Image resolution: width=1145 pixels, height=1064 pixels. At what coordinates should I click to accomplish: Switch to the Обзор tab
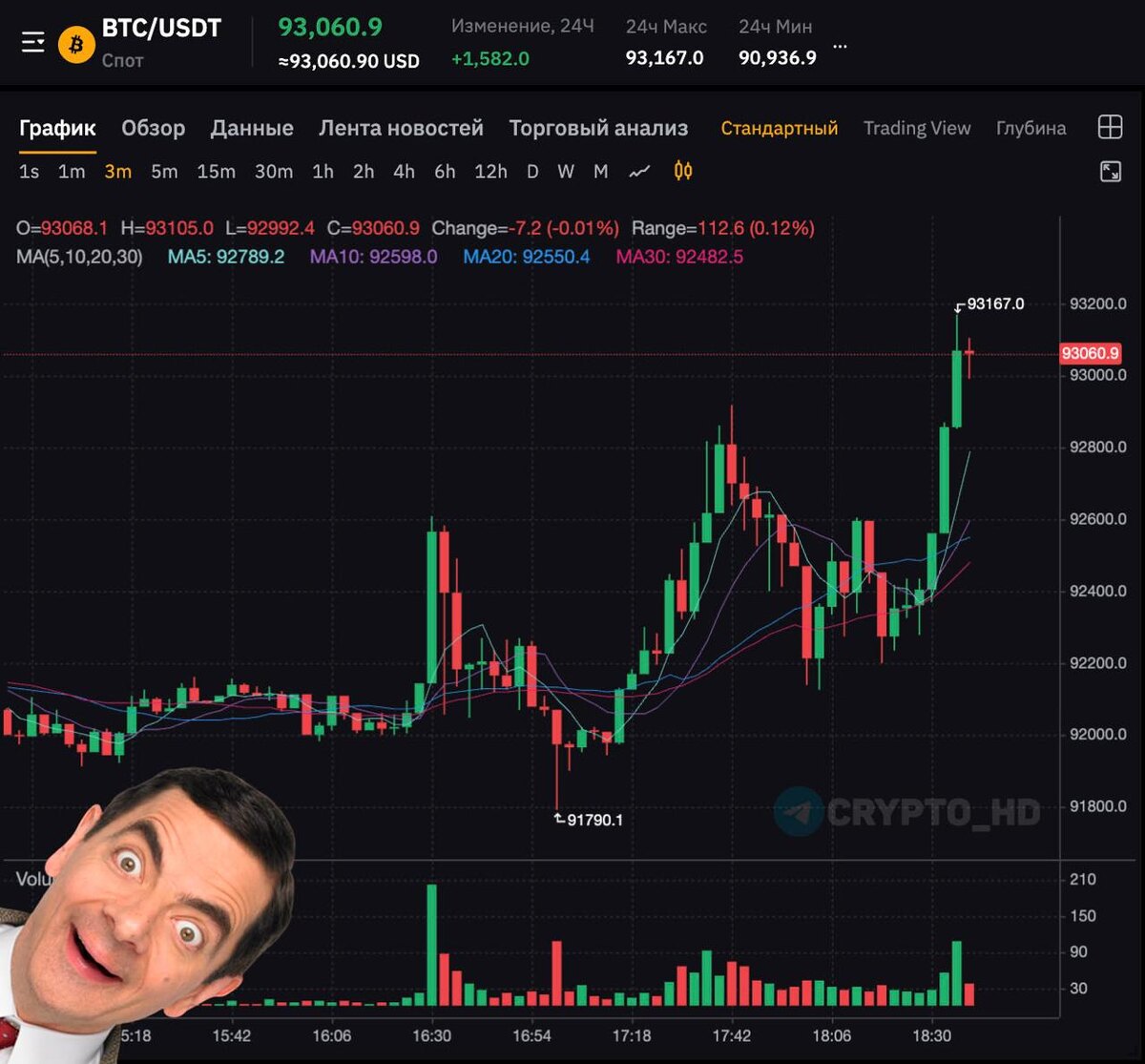coord(153,128)
